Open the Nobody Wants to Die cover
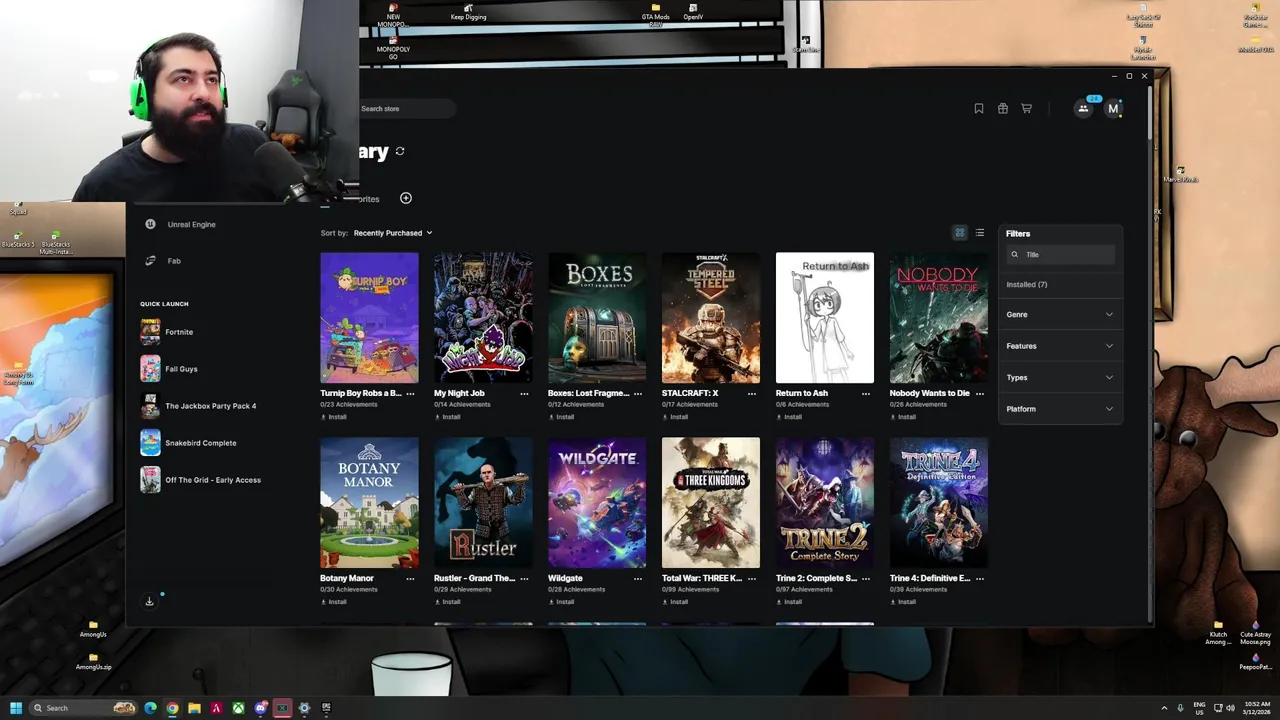This screenshot has height=720, width=1280. 939,318
